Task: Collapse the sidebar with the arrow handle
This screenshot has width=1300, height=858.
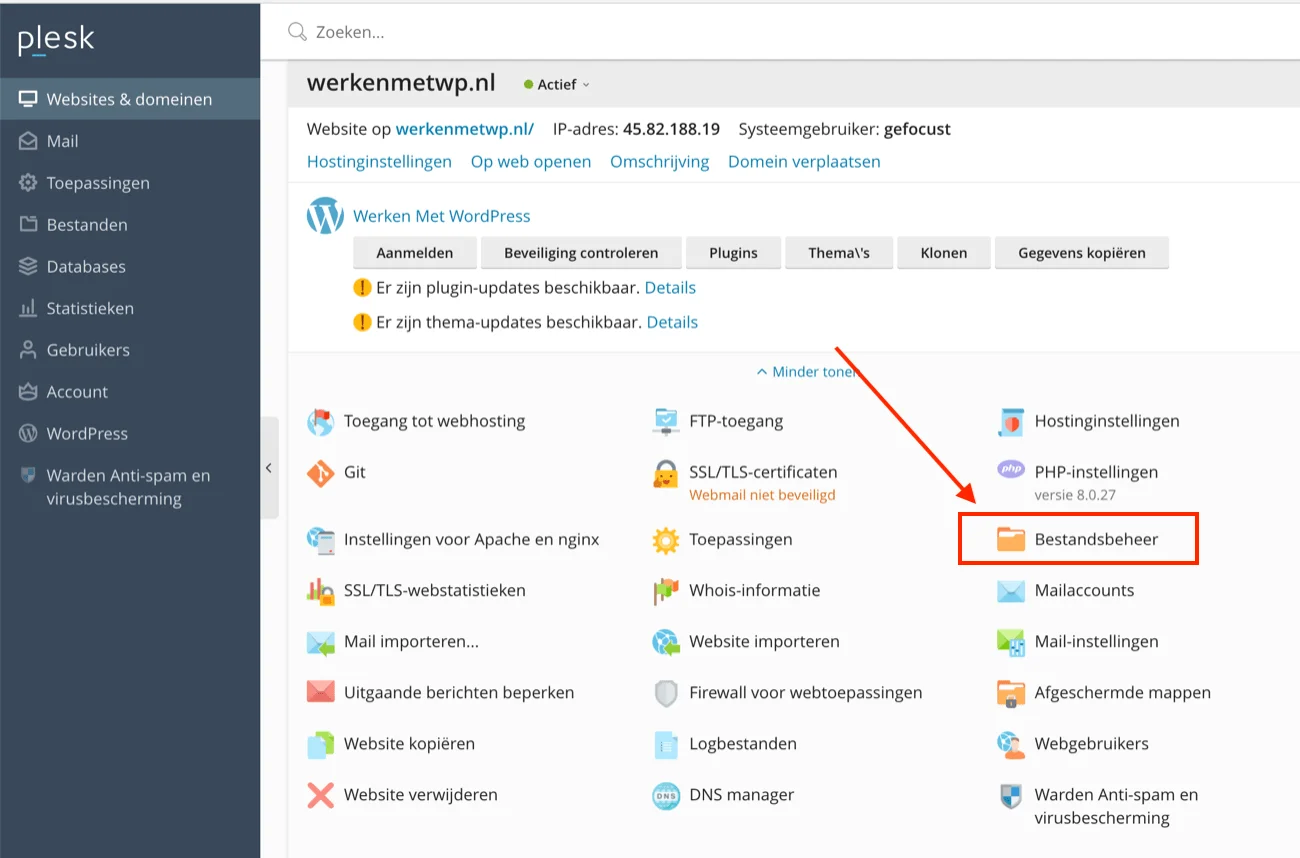Action: point(269,468)
